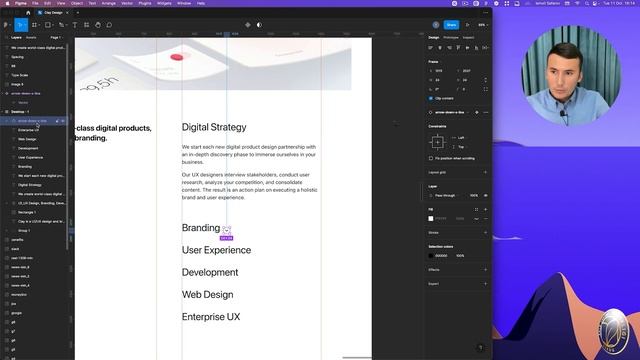Image resolution: width=640 pixels, height=360 pixels.
Task: Open the vertical constraint Top dropdown
Action: point(461,147)
